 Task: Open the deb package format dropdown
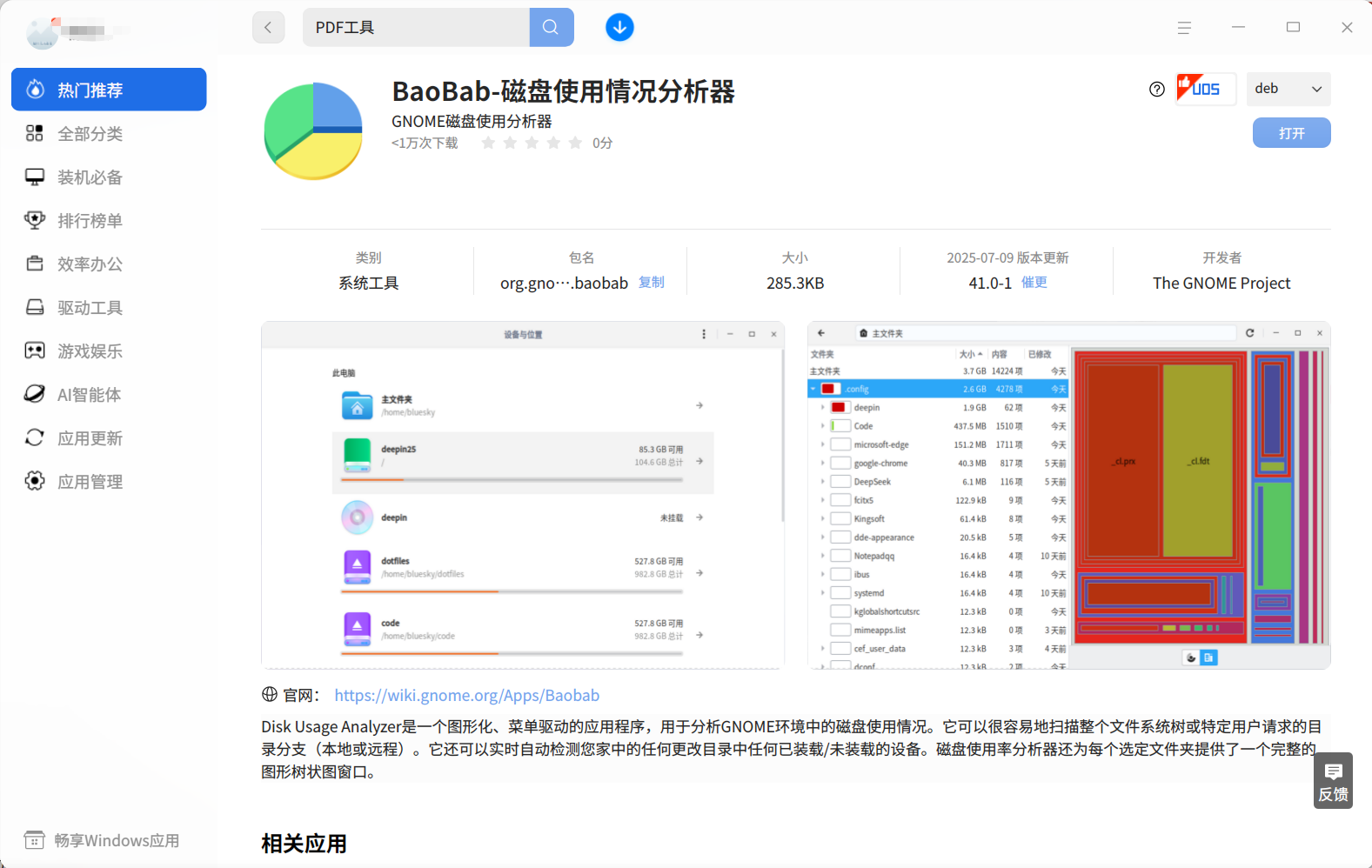pyautogui.click(x=1288, y=89)
